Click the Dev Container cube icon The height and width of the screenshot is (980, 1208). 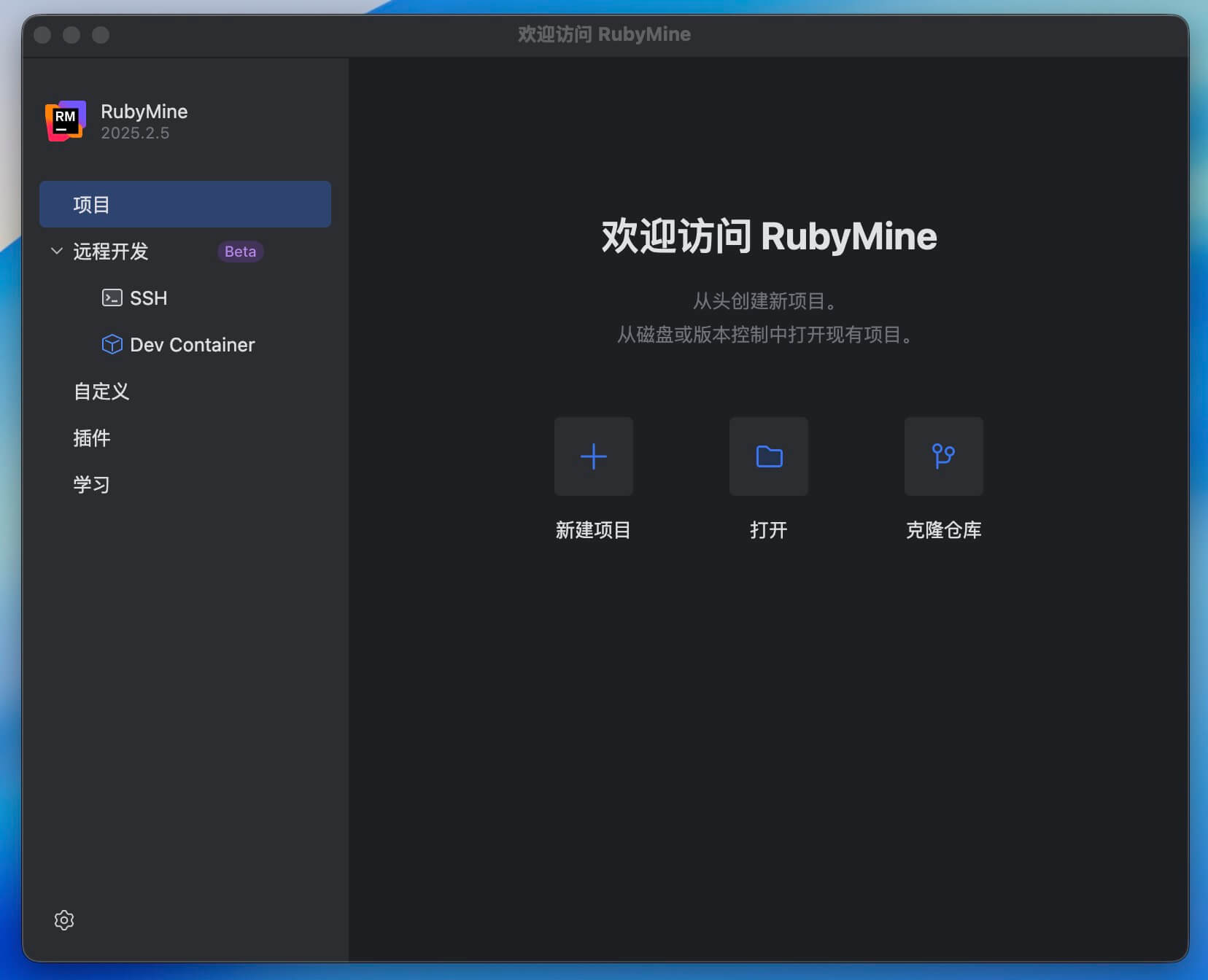point(112,344)
